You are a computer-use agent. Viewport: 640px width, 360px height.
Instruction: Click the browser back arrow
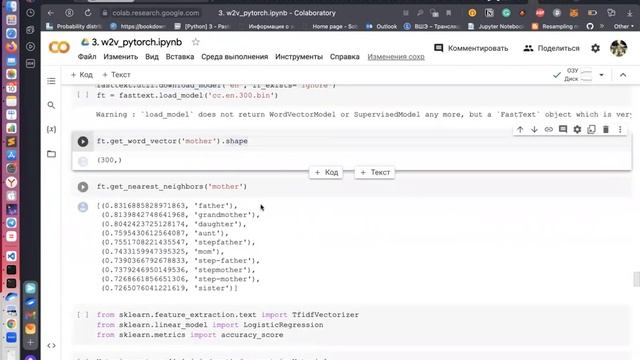(x=51, y=13)
